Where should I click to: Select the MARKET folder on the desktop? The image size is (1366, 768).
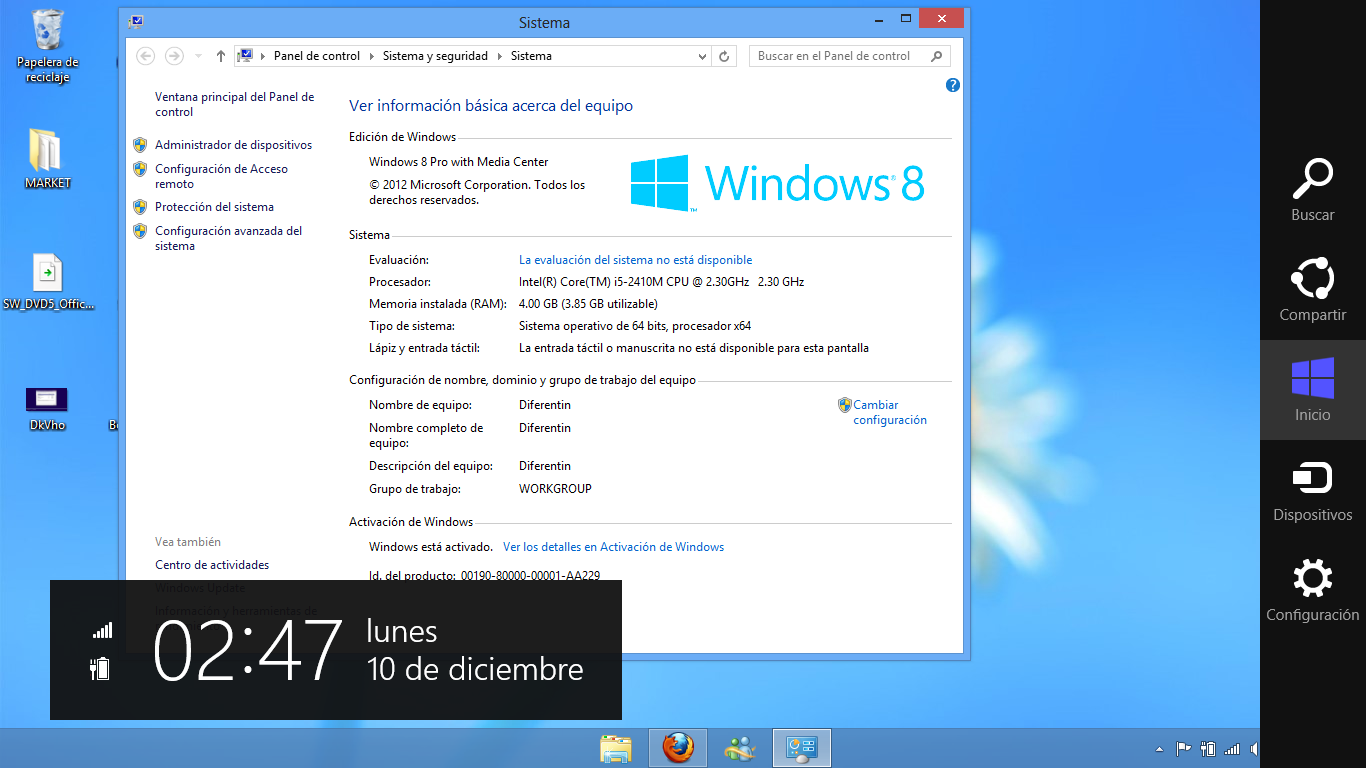click(x=47, y=158)
